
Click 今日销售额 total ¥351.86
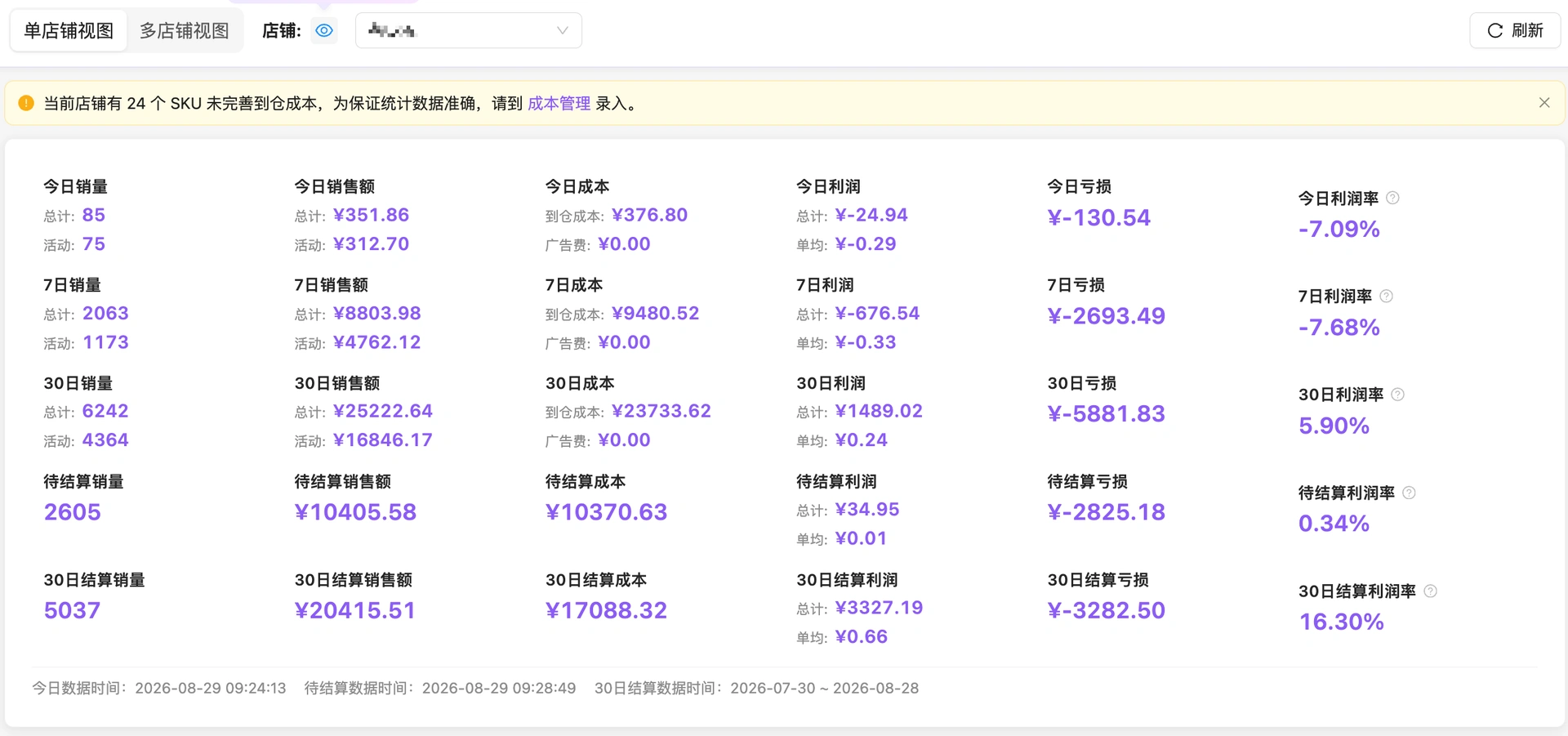click(372, 215)
